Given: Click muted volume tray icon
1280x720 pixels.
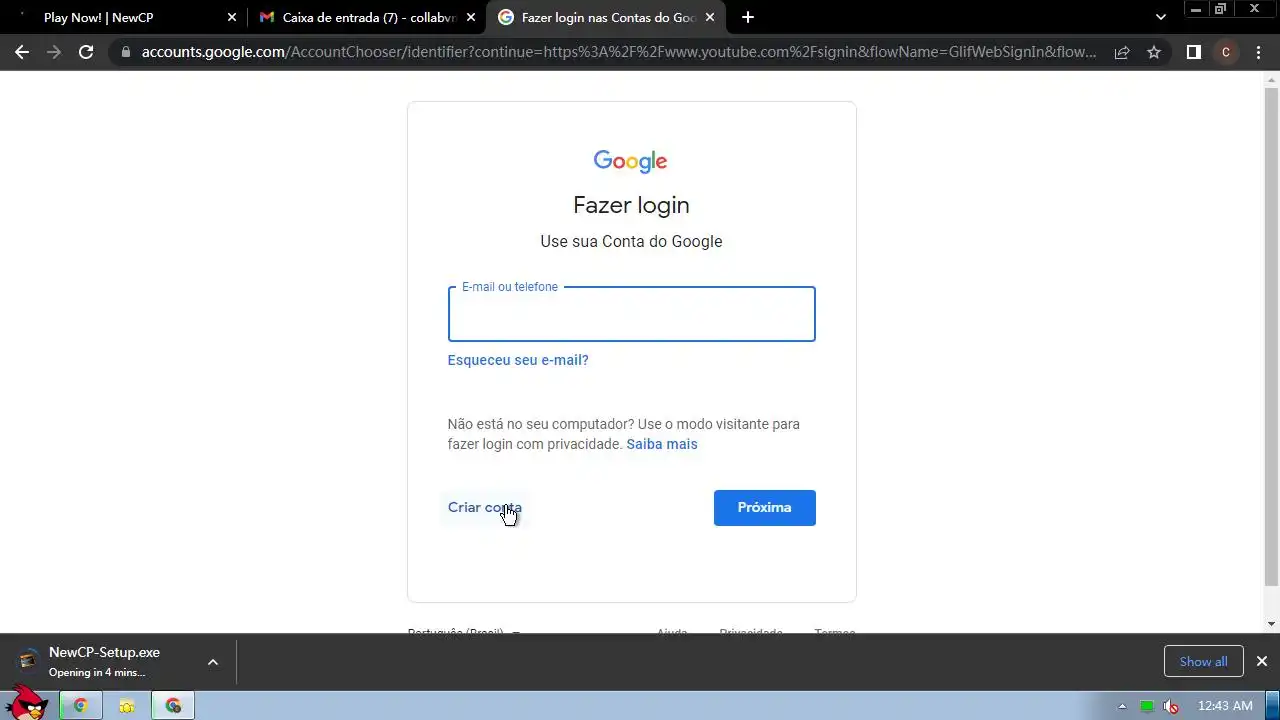Looking at the screenshot, I should pos(1171,706).
